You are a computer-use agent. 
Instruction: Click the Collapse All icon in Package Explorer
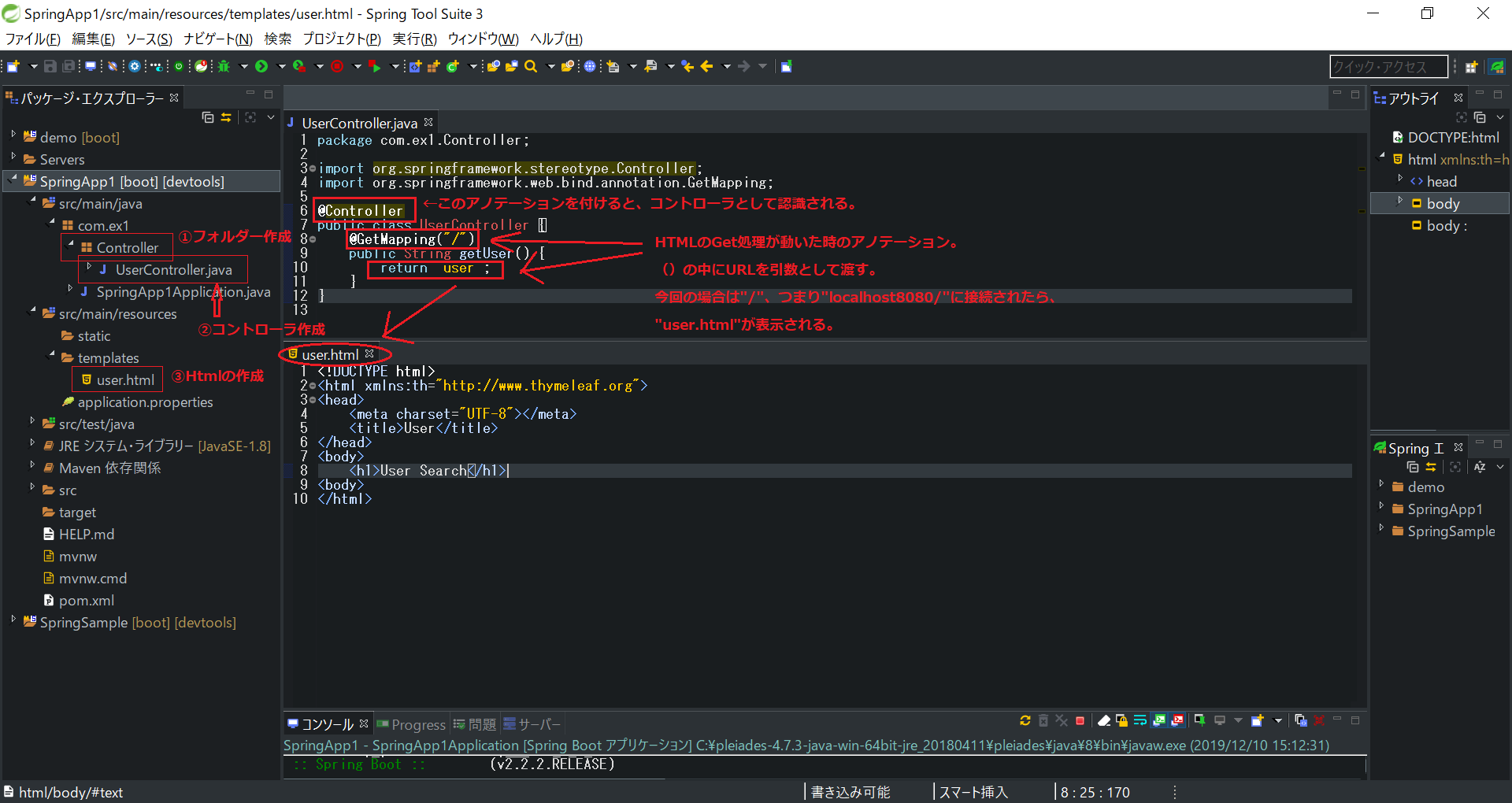click(208, 117)
